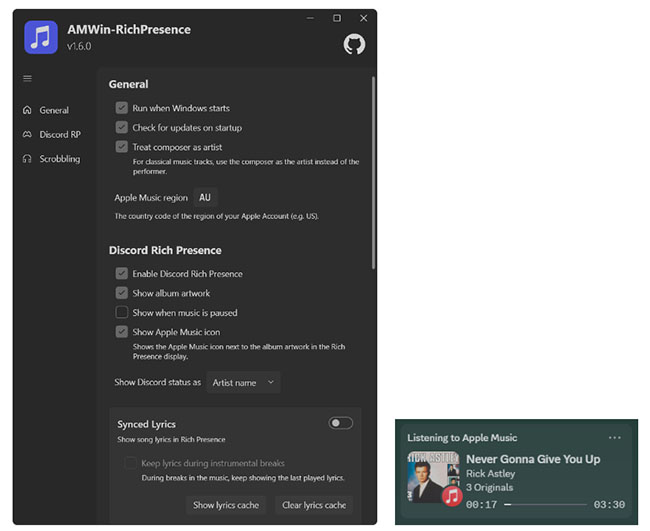Screen dimensions: 650x531
Task: Click the Never Gonna Give You Up title
Action: click(533, 459)
